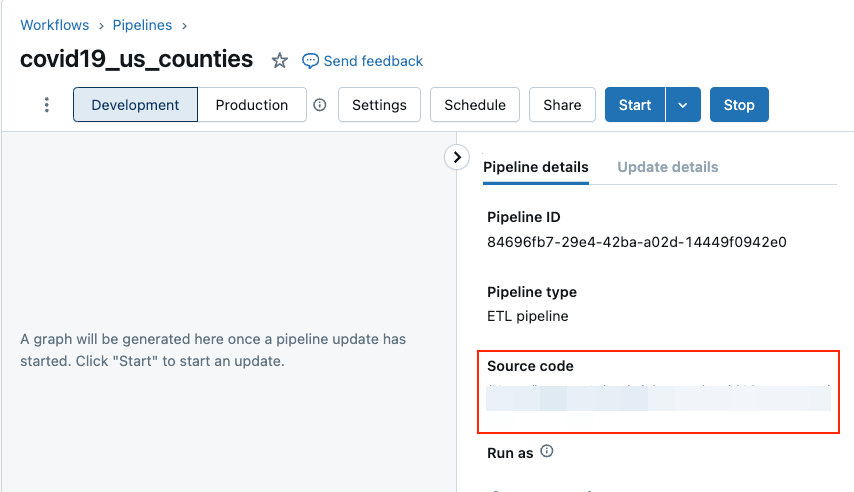Click the info icon beside Production
The height and width of the screenshot is (492, 854).
320,105
